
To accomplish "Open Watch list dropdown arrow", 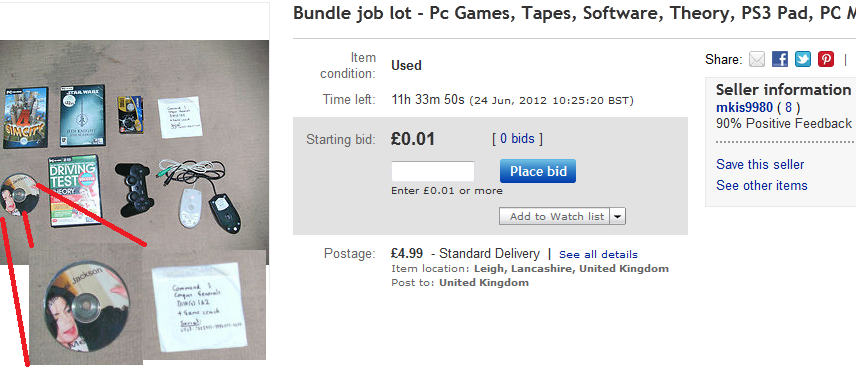I will tap(617, 216).
